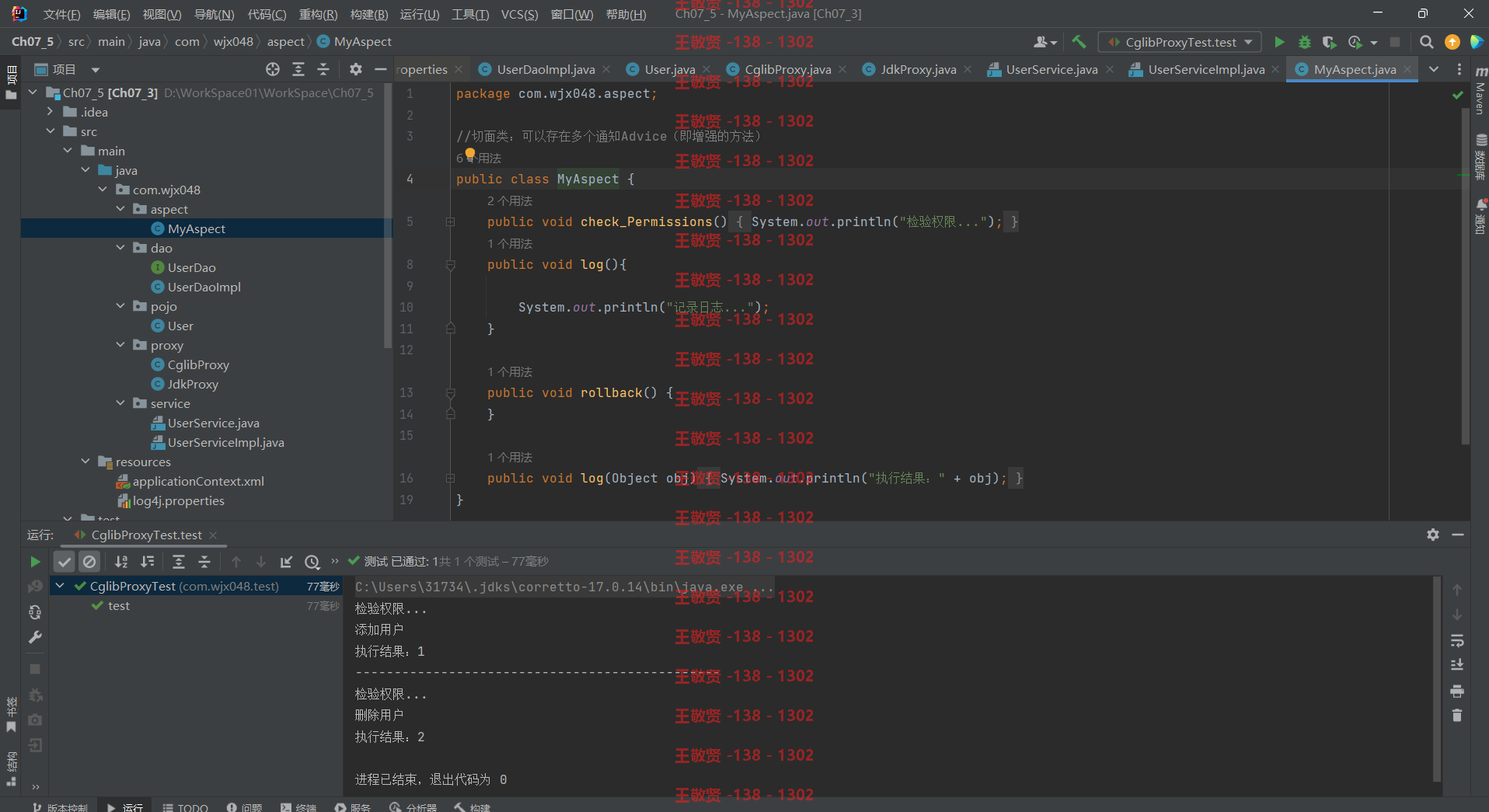Open search everywhere magnifier icon
1489x812 pixels.
tap(1426, 42)
